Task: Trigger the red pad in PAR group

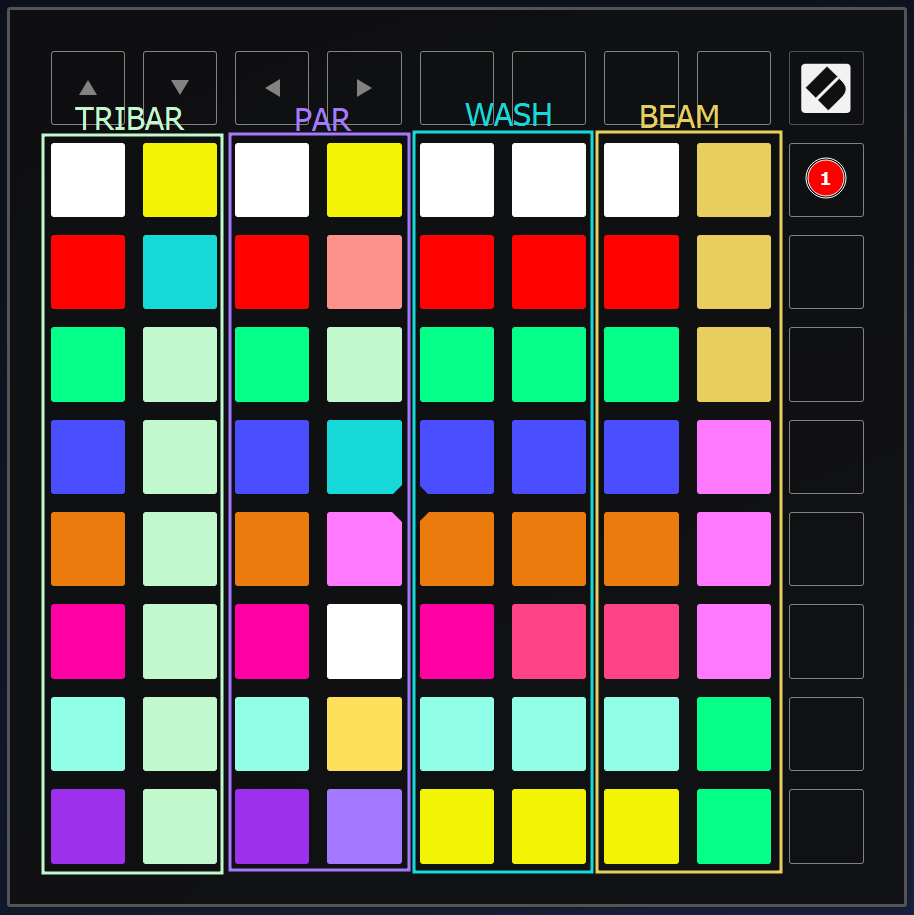Action: click(272, 272)
